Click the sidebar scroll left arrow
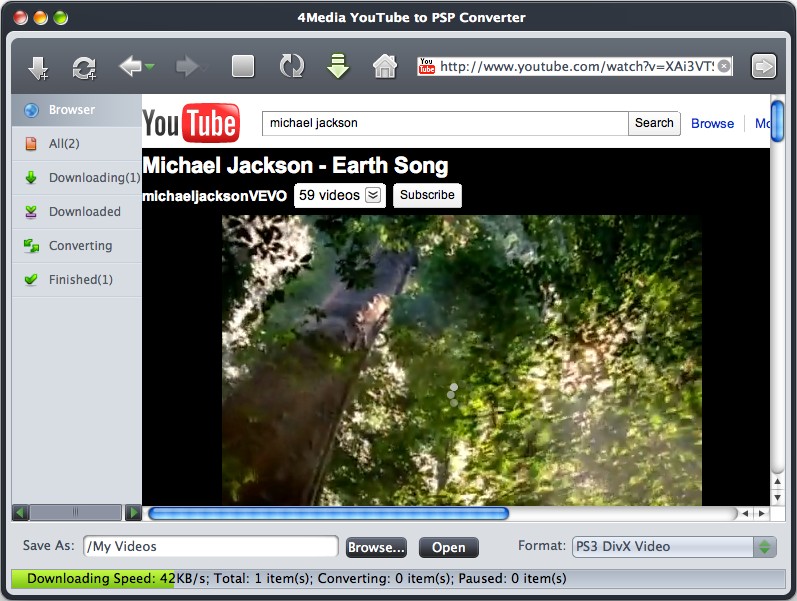The height and width of the screenshot is (601, 797). [x=20, y=513]
